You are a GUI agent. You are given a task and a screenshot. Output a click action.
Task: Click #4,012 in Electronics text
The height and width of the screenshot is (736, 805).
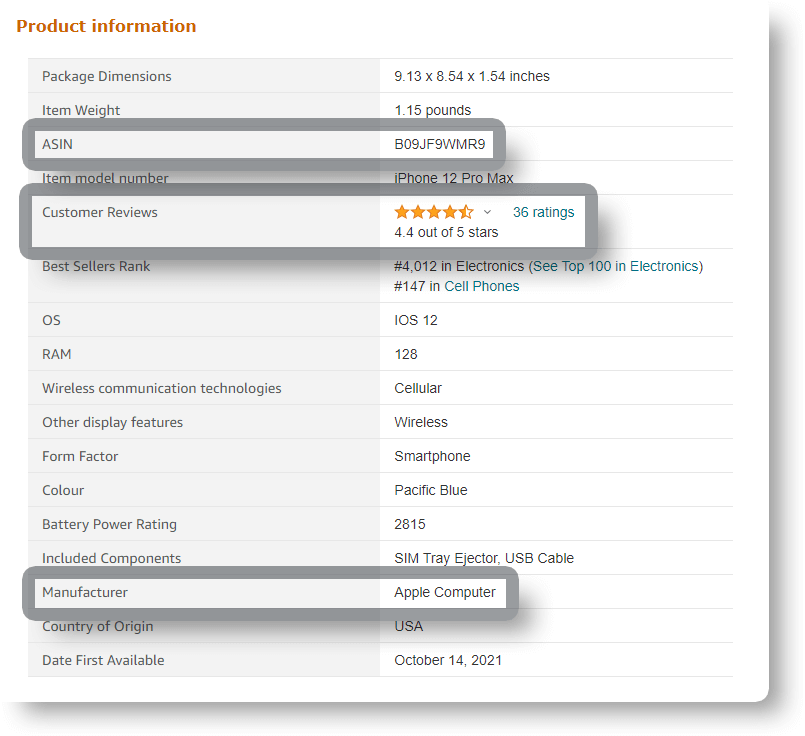coord(459,266)
